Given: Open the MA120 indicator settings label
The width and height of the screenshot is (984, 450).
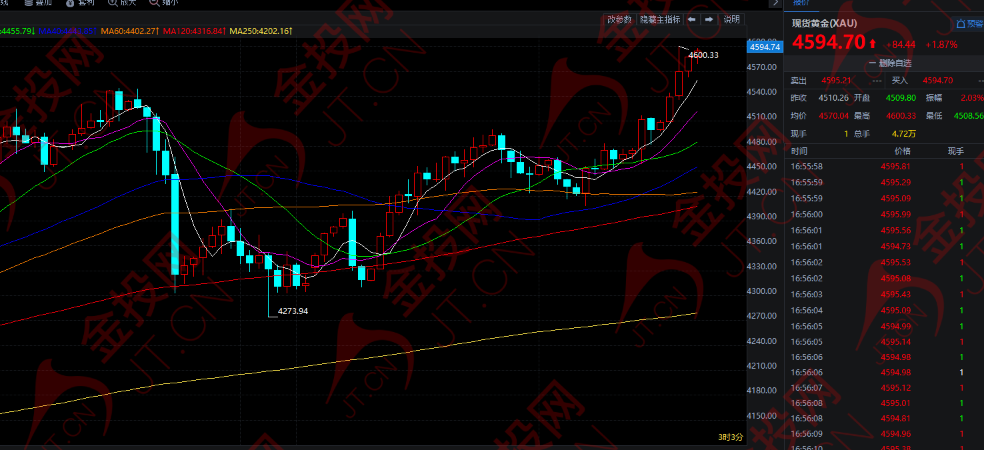Looking at the screenshot, I should pos(194,31).
